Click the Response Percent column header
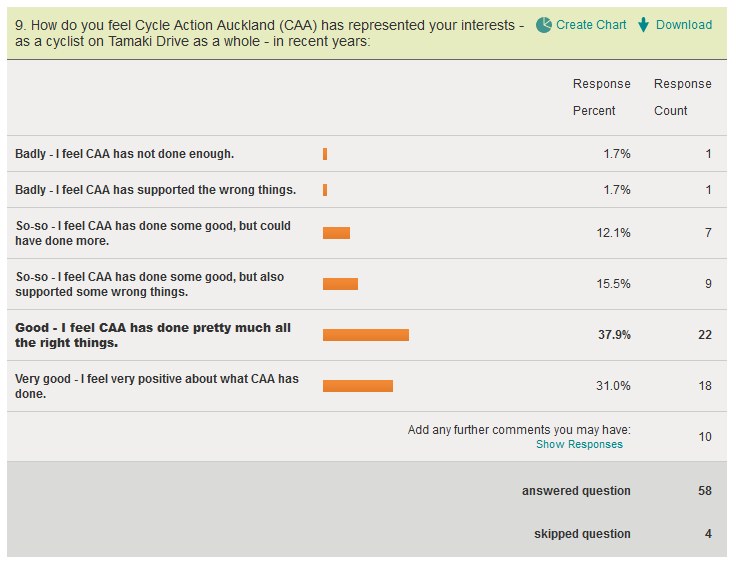The width and height of the screenshot is (736, 565). (601, 97)
